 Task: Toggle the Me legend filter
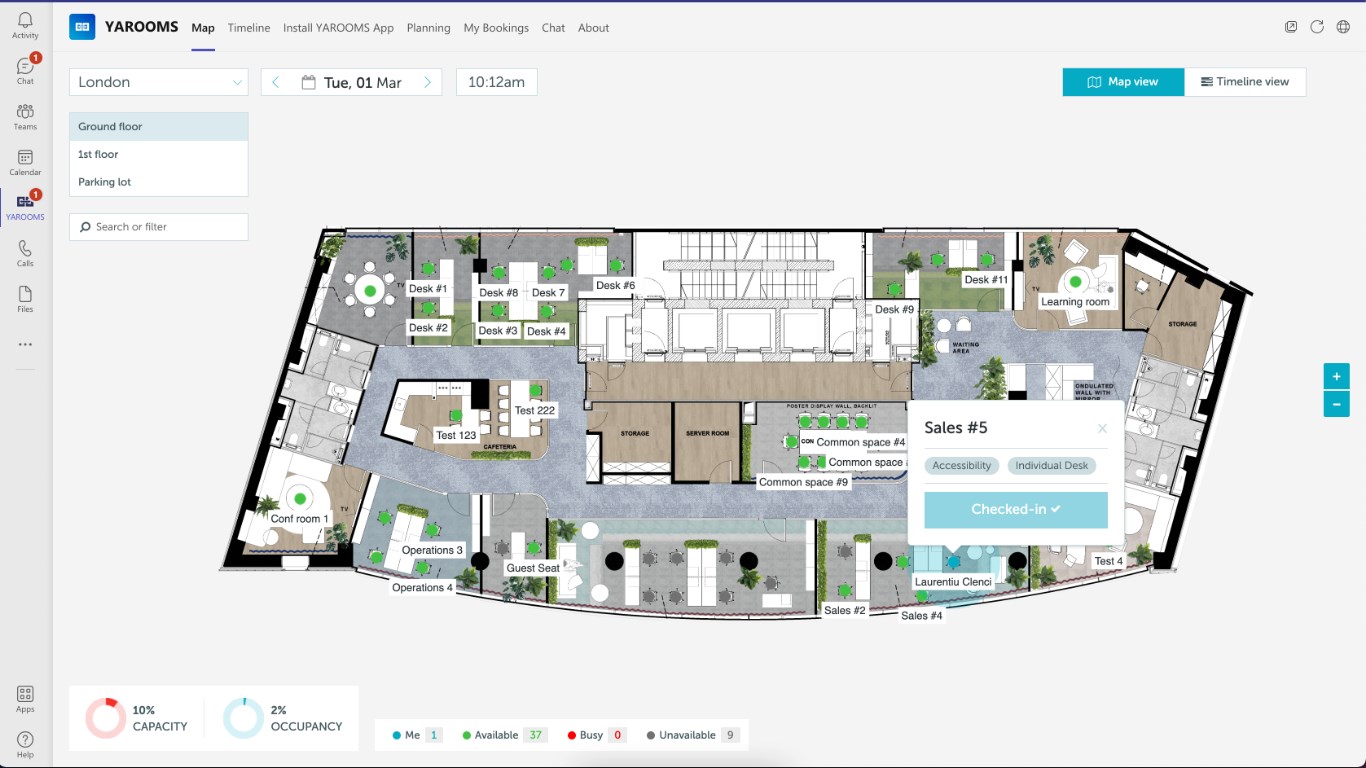point(418,735)
